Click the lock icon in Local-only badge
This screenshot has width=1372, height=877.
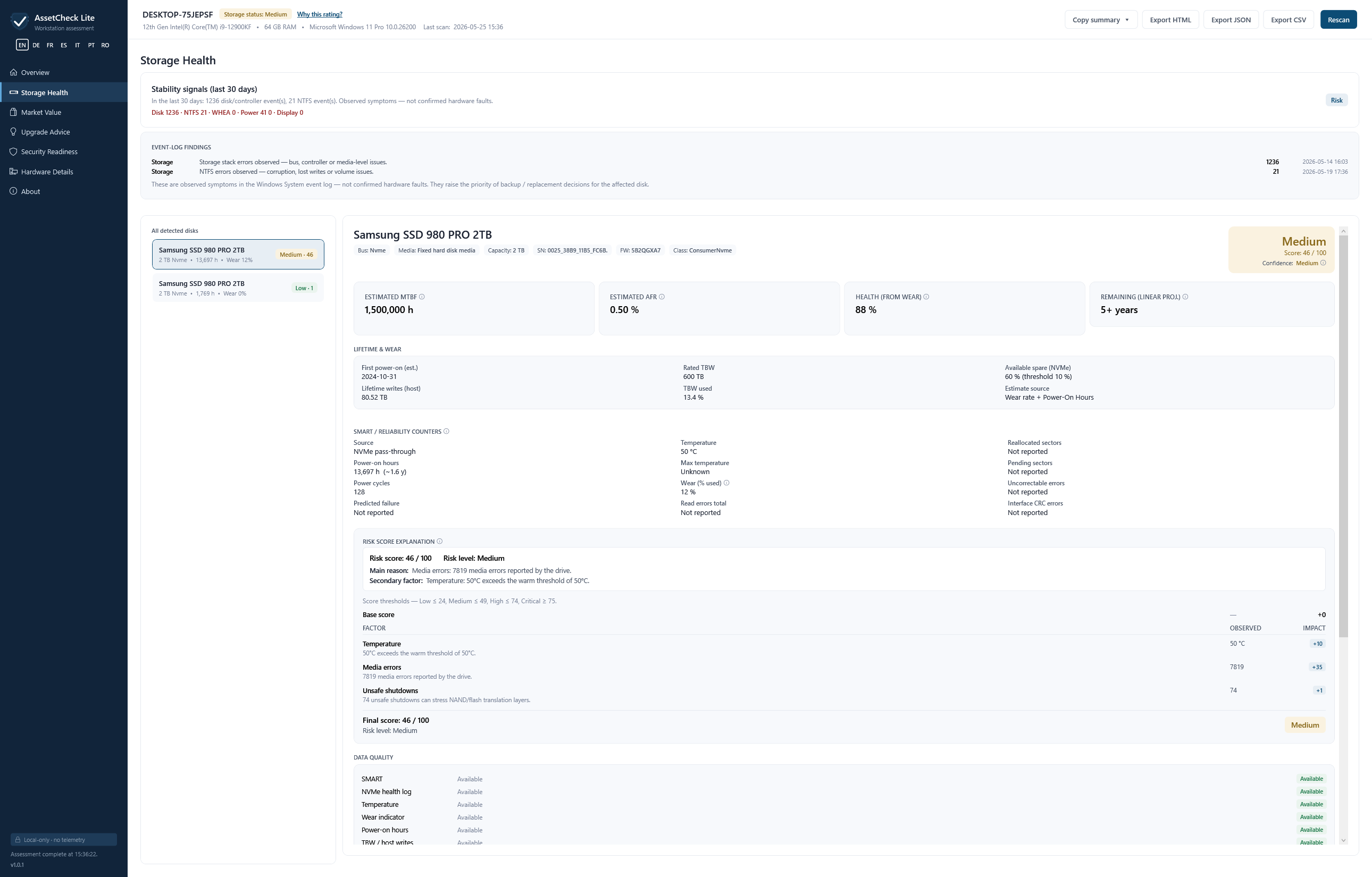click(x=18, y=839)
